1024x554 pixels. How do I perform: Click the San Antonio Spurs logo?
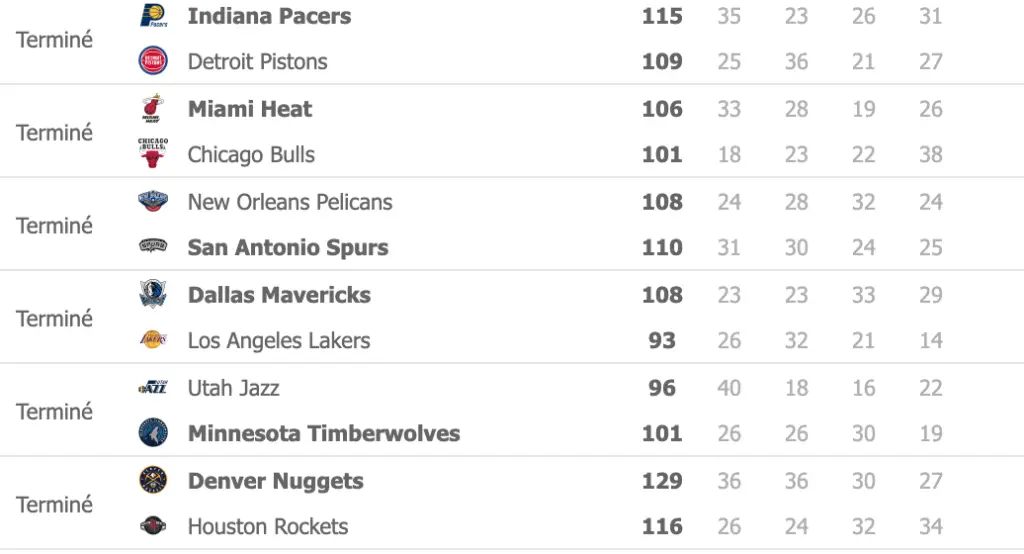[153, 247]
